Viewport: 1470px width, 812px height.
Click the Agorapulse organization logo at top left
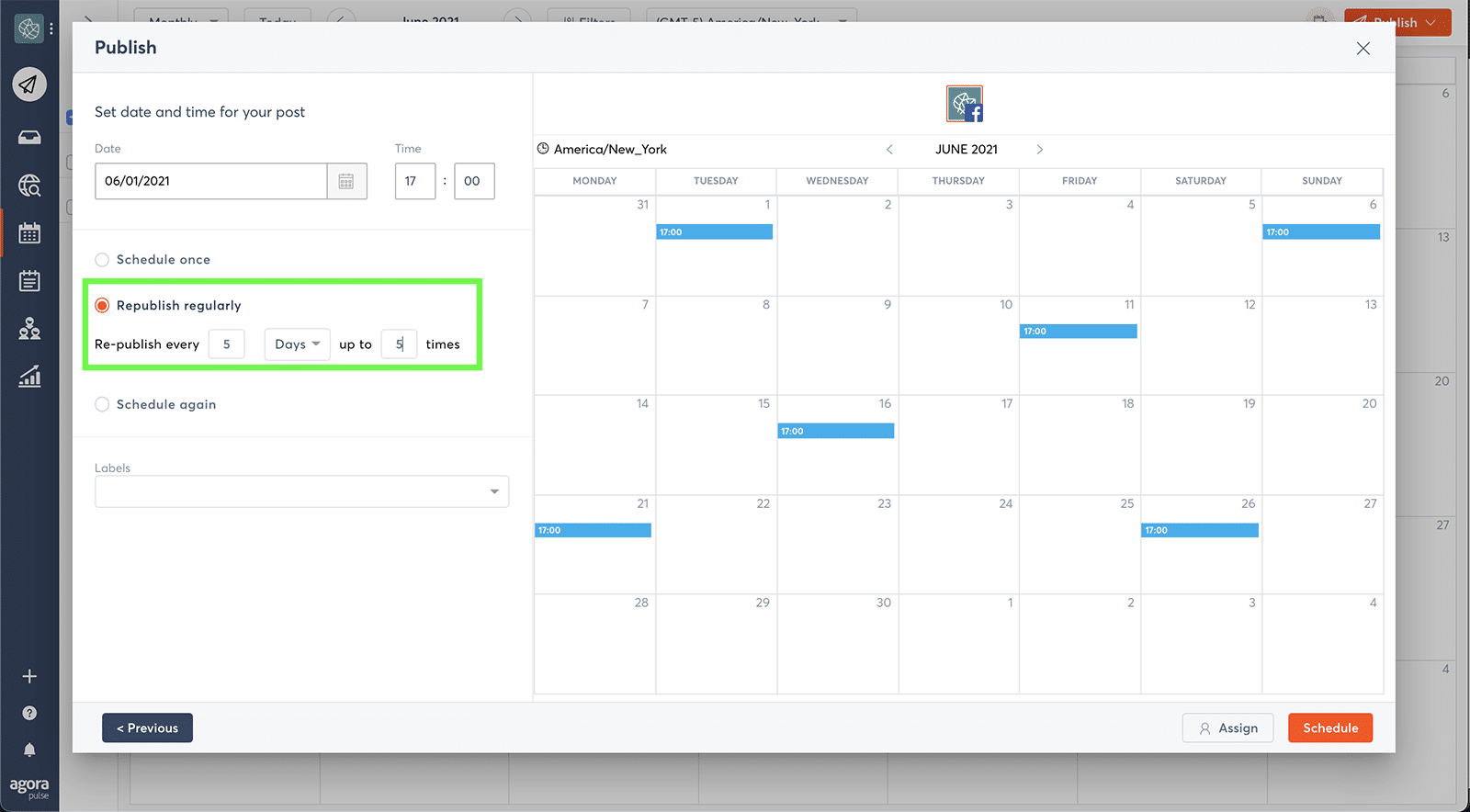point(28,28)
